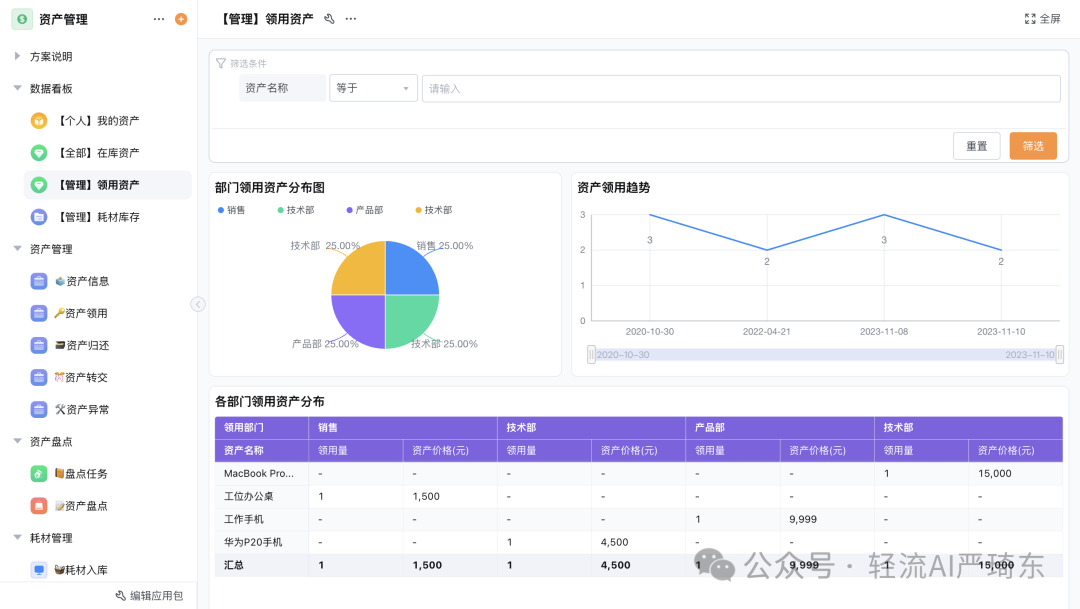Open the 资产信息 sidebar item
This screenshot has height=609, width=1080.
(86, 281)
